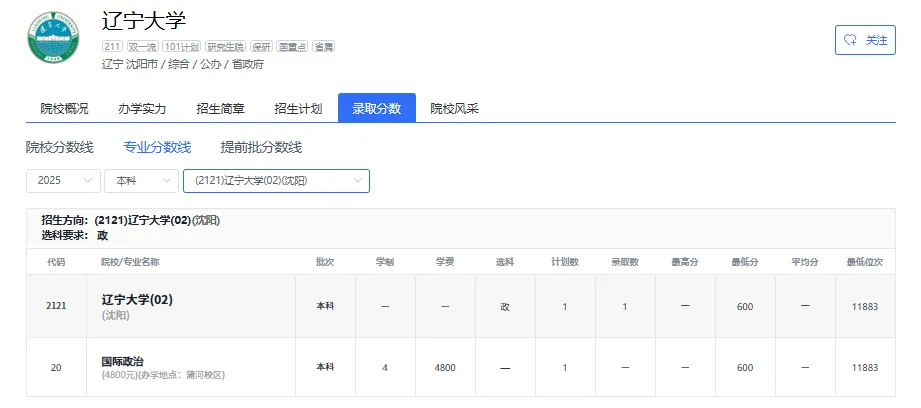
Task: Switch to the 招生计划 tab
Action: tap(298, 109)
